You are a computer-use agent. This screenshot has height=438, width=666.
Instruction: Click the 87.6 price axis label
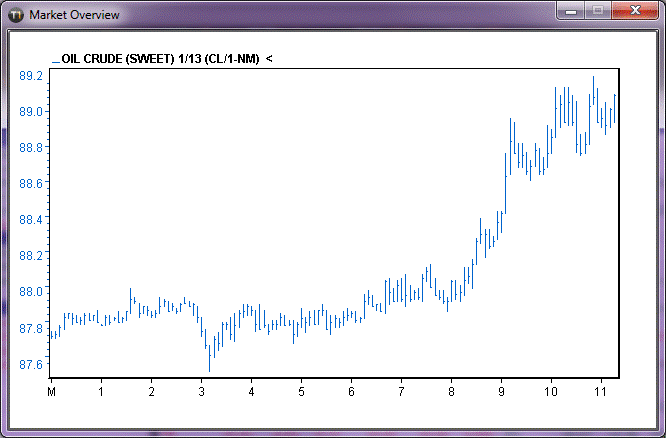tap(30, 364)
